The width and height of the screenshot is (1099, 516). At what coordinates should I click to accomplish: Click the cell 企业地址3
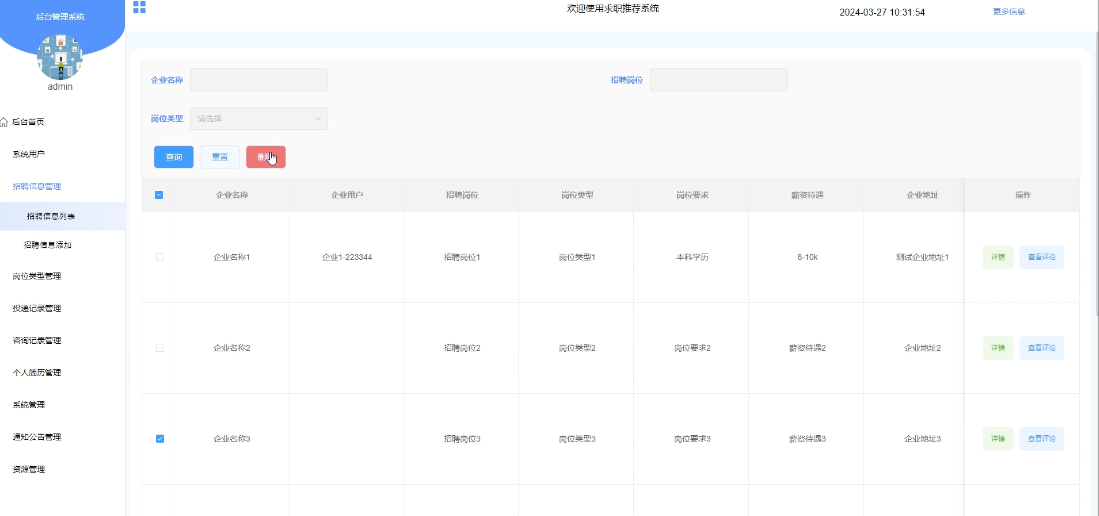pos(922,439)
